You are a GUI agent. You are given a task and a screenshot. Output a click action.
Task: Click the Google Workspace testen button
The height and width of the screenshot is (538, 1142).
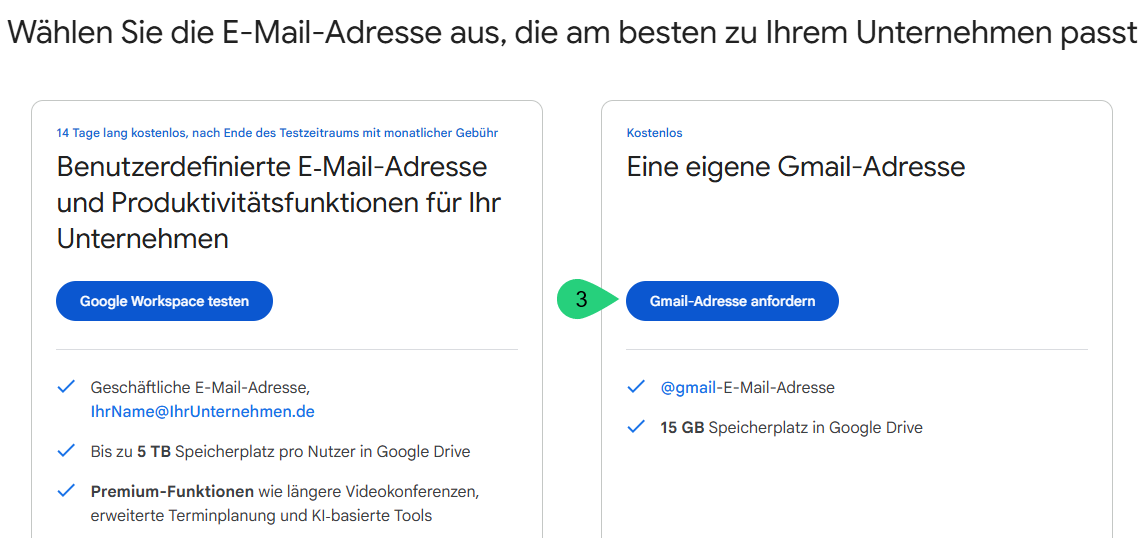[164, 301]
